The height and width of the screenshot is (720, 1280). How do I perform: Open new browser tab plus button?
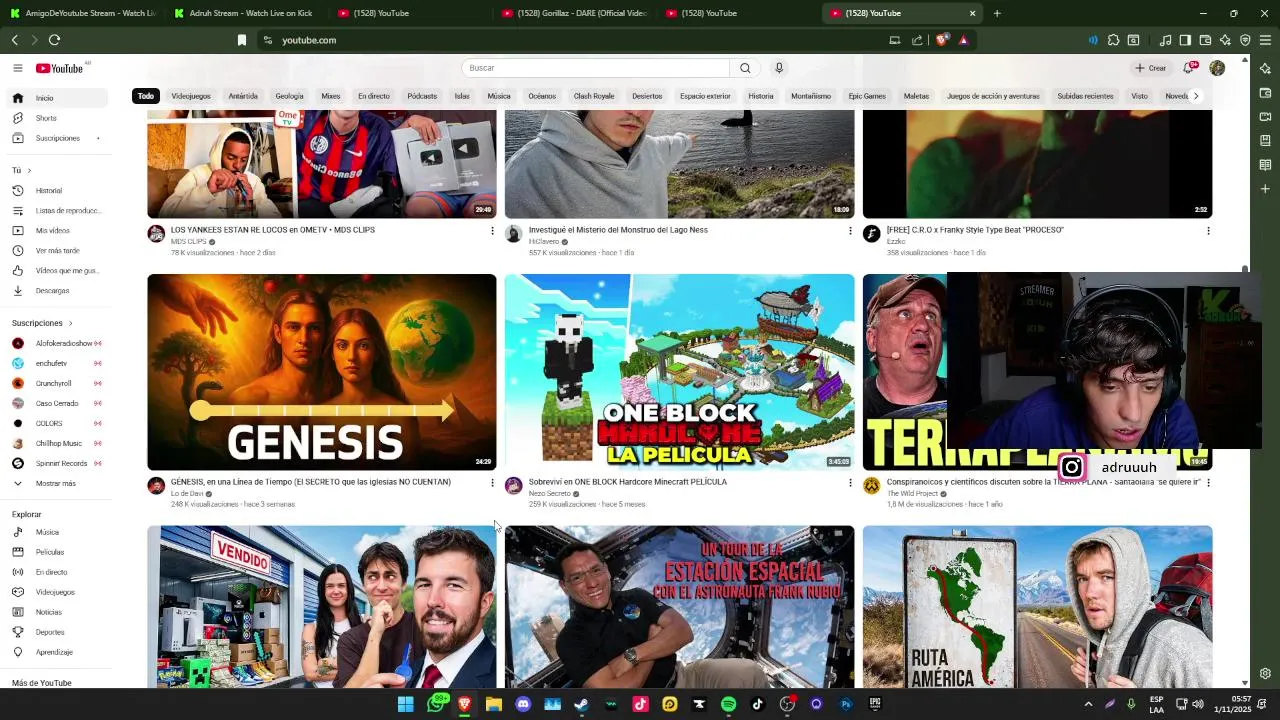[997, 13]
